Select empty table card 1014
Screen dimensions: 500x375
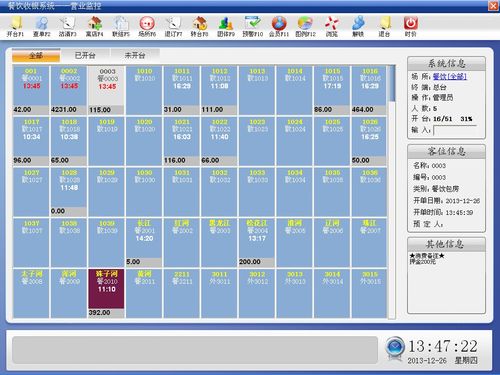295,90
